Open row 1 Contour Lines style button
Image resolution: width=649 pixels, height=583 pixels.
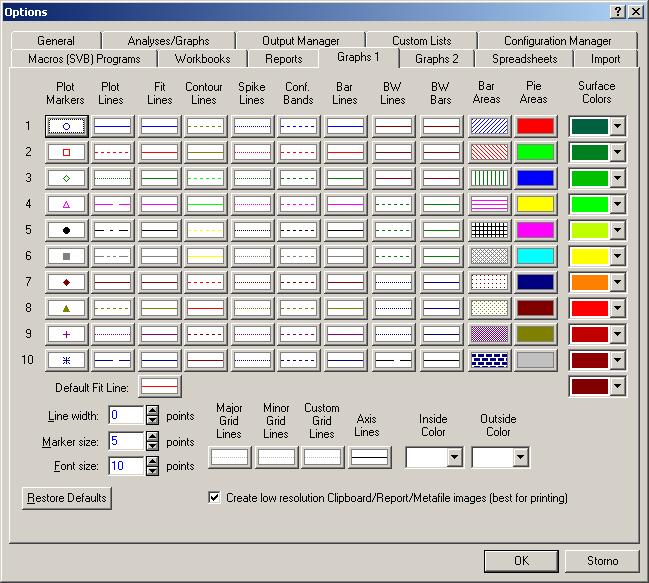click(x=205, y=126)
